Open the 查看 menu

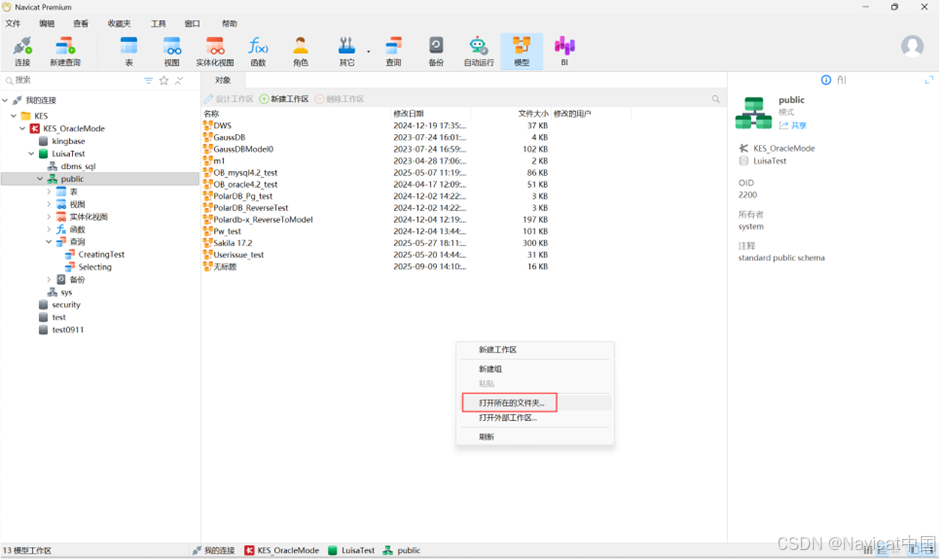point(80,23)
